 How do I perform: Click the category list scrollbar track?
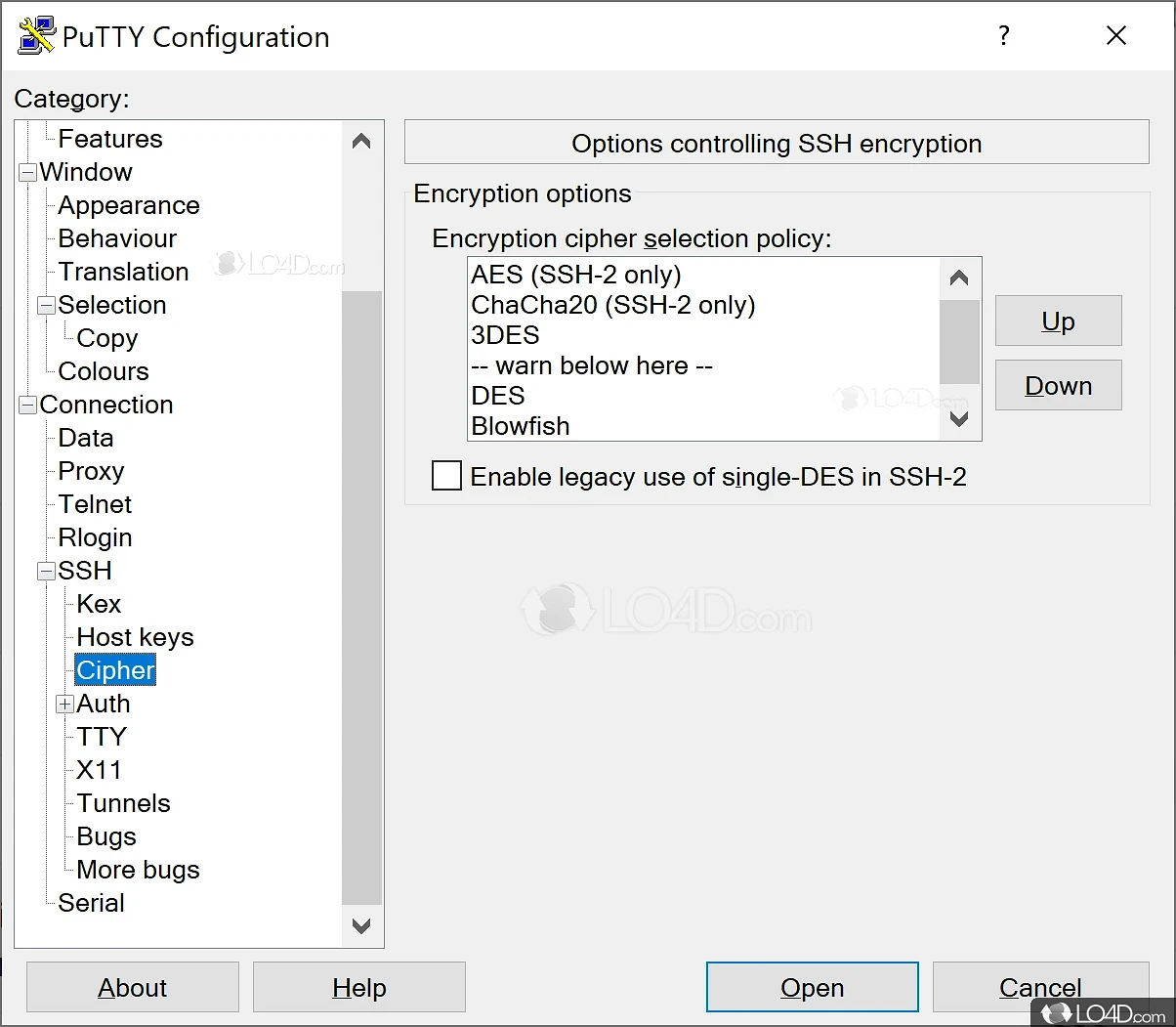coord(361,586)
